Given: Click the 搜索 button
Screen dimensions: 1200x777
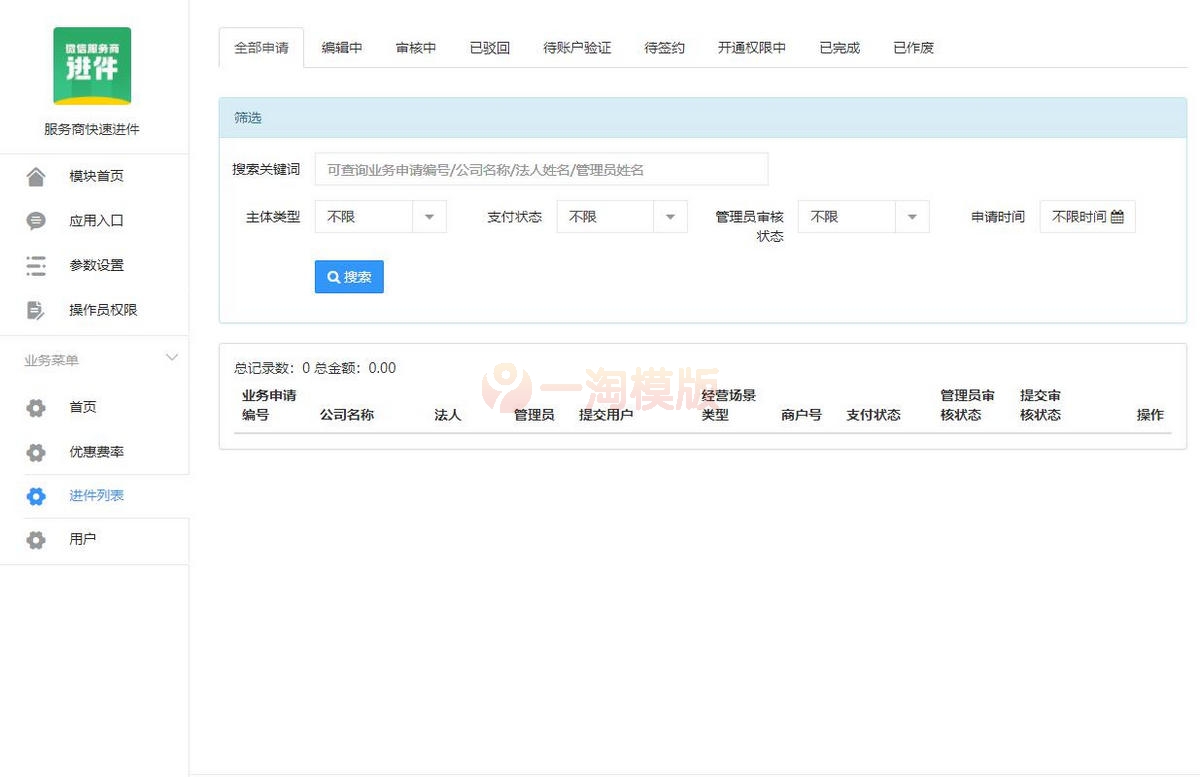Looking at the screenshot, I should pos(348,277).
